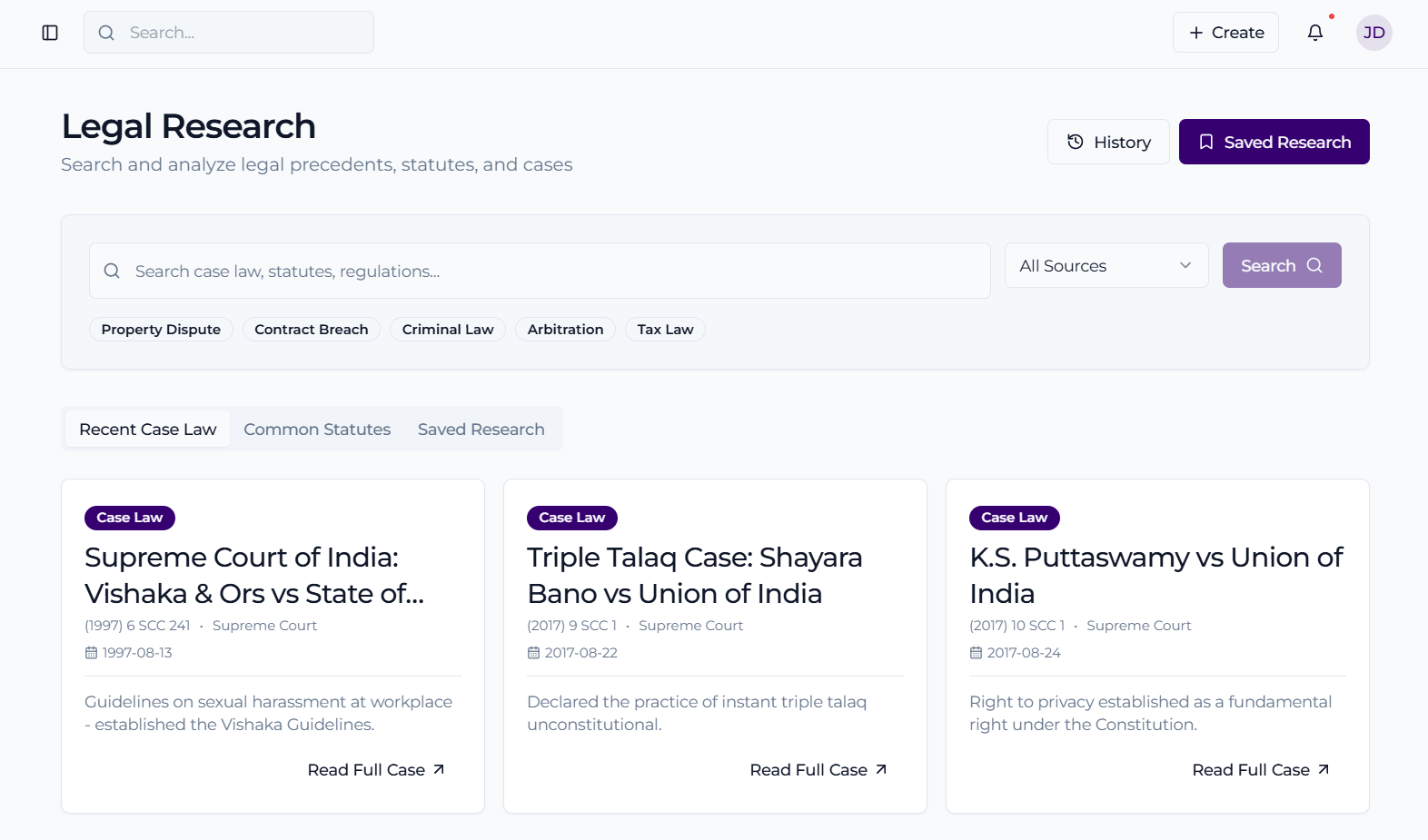Run the purple Search button

click(1281, 265)
